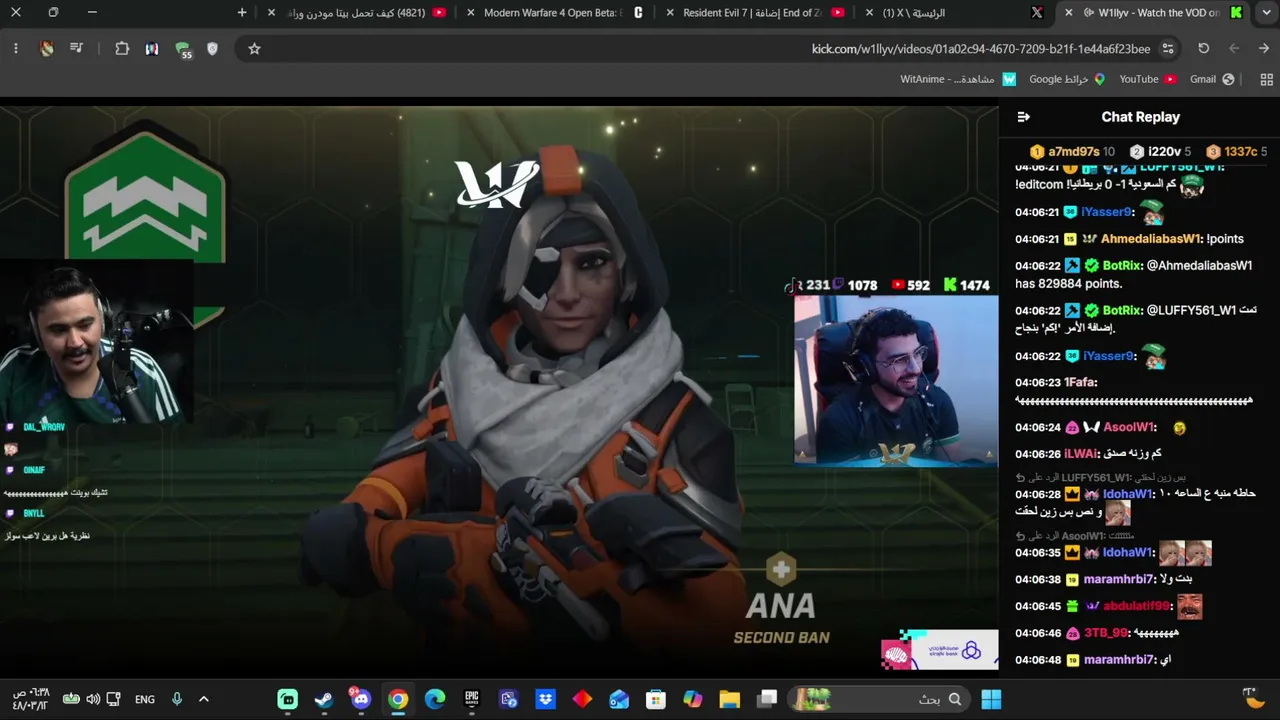Reload the current page

pyautogui.click(x=1203, y=48)
